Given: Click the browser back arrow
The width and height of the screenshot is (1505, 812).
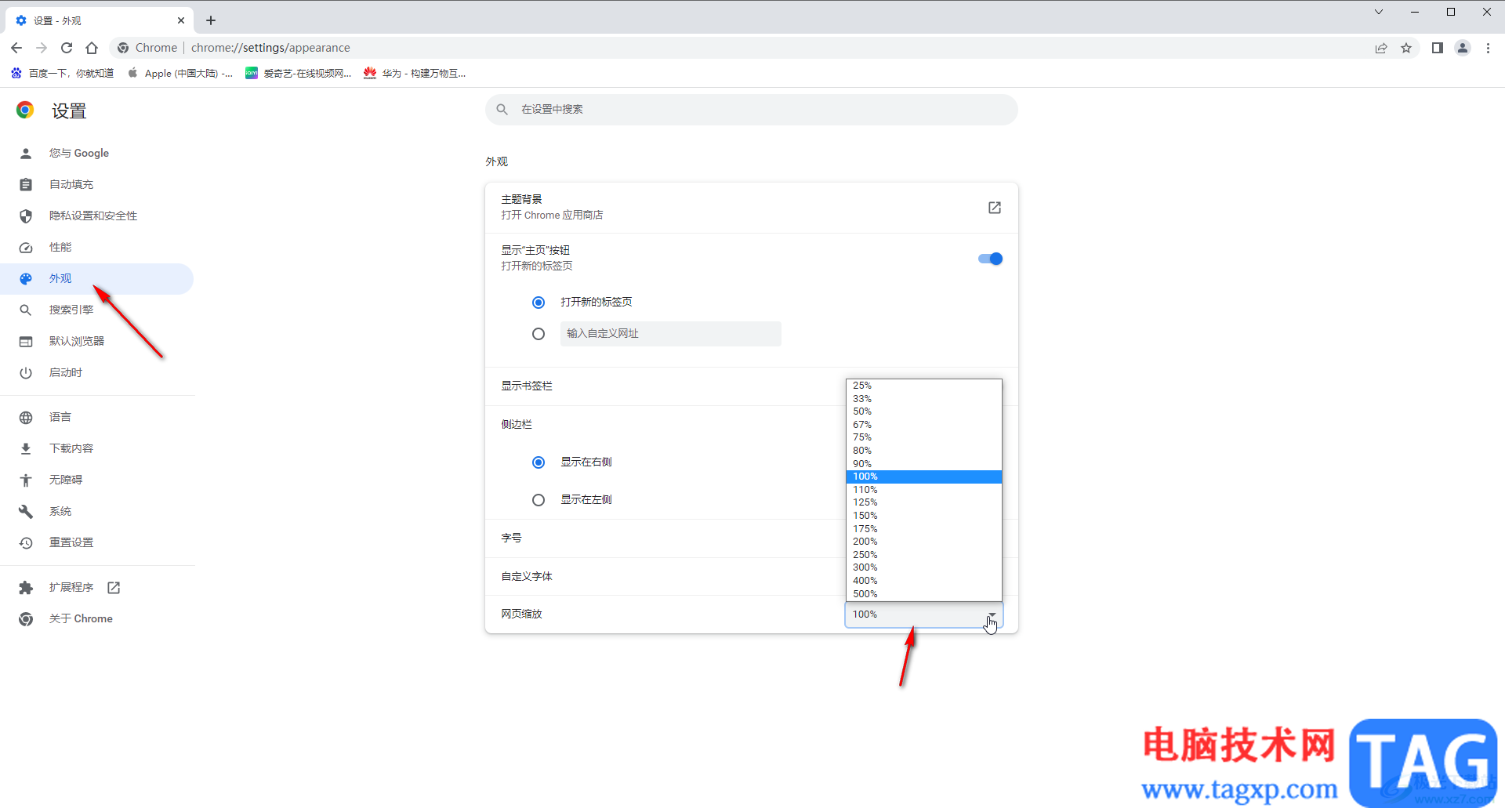Looking at the screenshot, I should coord(16,48).
